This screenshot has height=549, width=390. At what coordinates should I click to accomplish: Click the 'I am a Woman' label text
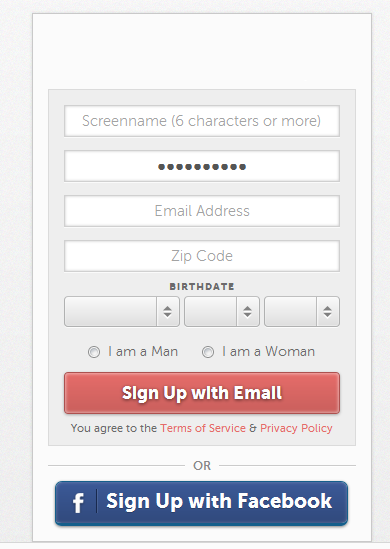(x=269, y=351)
